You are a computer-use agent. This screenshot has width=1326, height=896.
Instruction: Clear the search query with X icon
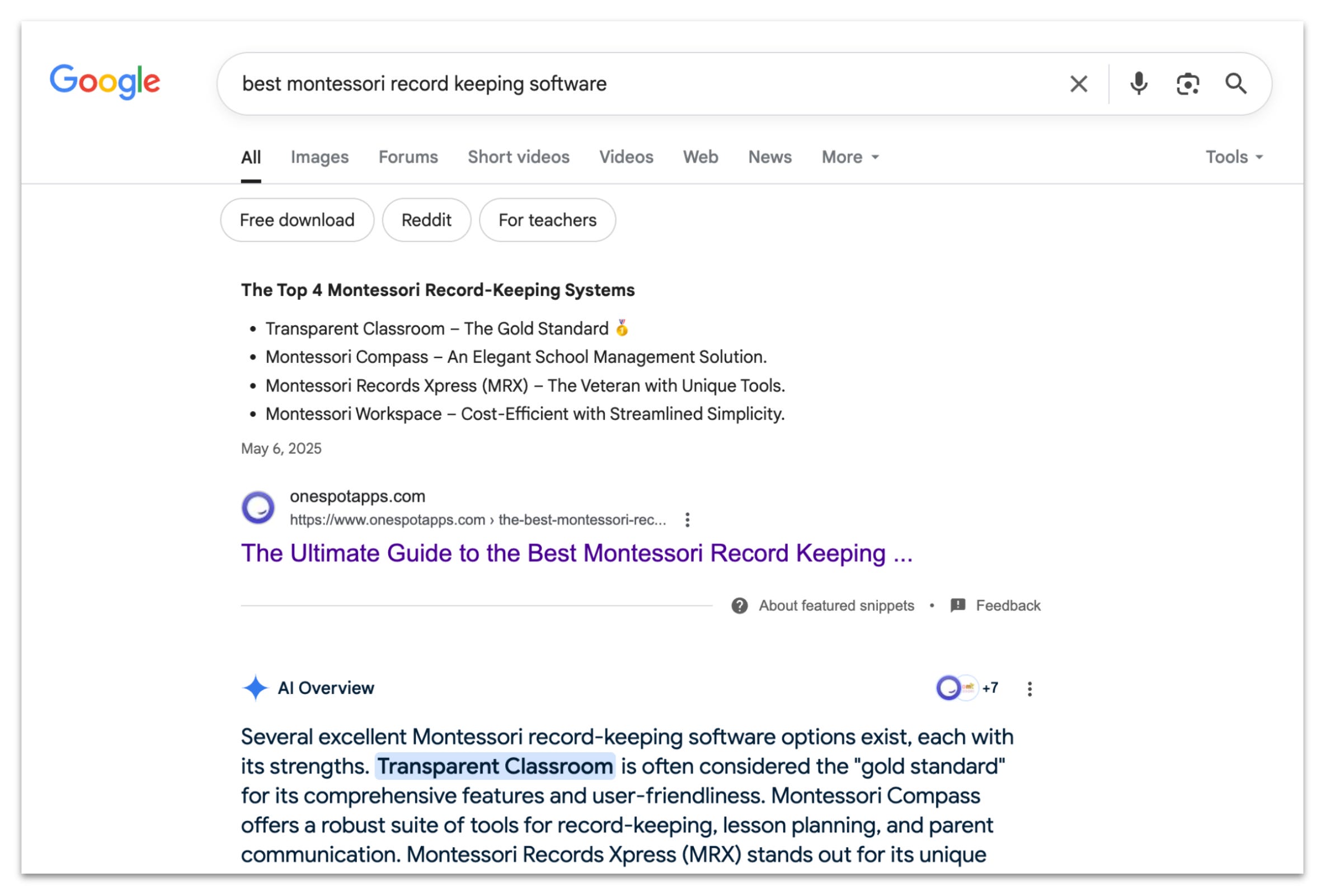click(1078, 84)
